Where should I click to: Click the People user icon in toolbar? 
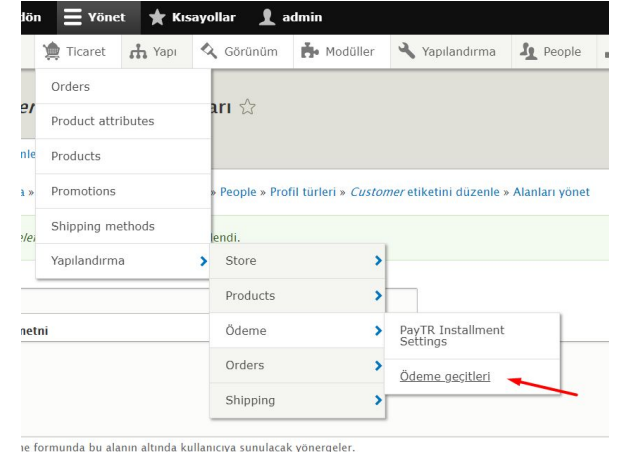tap(526, 51)
